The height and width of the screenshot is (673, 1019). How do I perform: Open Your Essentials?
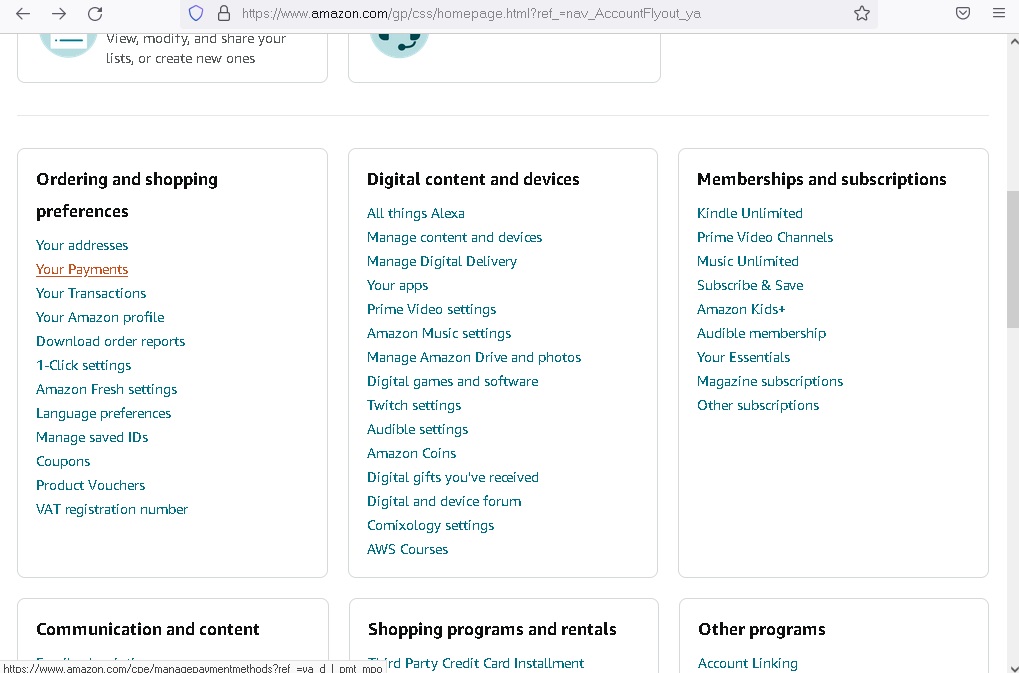743,358
